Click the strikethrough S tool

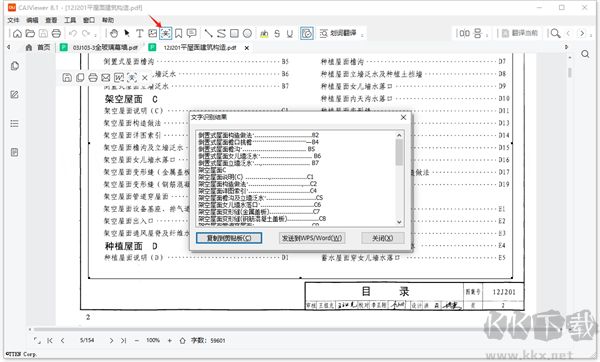(x=277, y=34)
